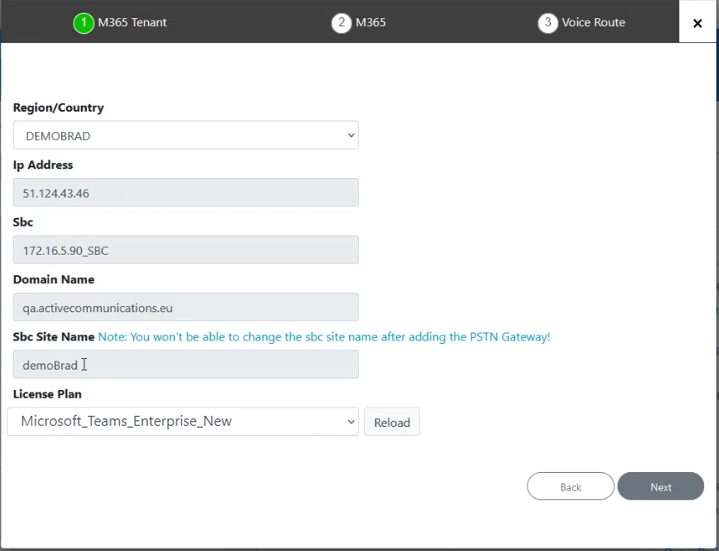Click the PSTN Gateway note text

click(324, 337)
